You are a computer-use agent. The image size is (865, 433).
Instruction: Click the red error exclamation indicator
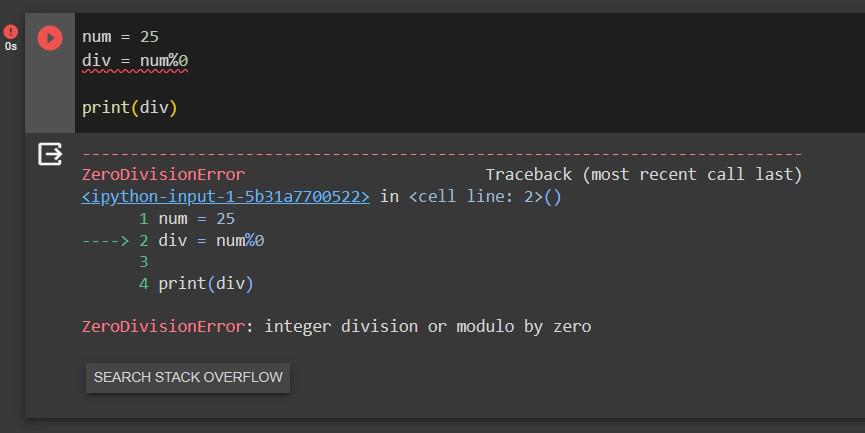coord(11,32)
